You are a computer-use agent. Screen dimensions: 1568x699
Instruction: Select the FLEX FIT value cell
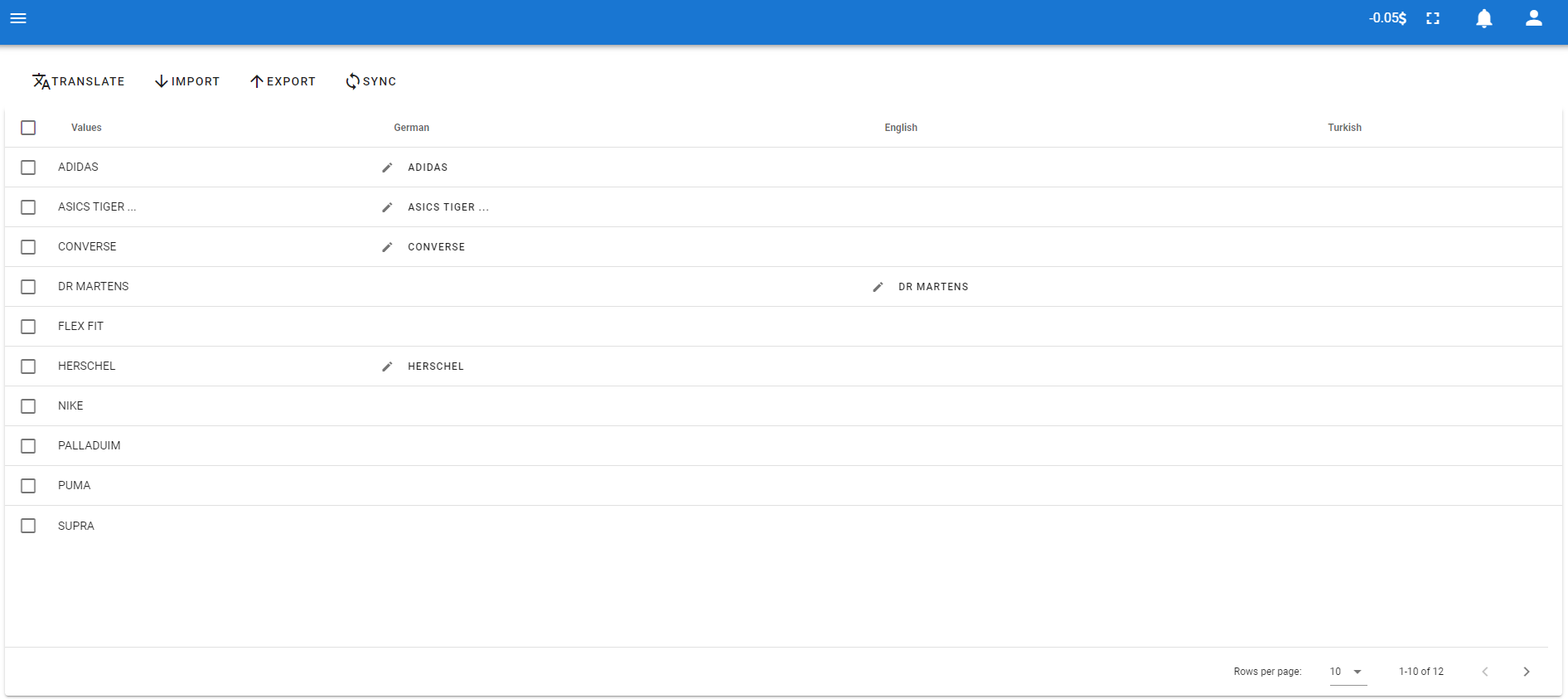point(80,326)
